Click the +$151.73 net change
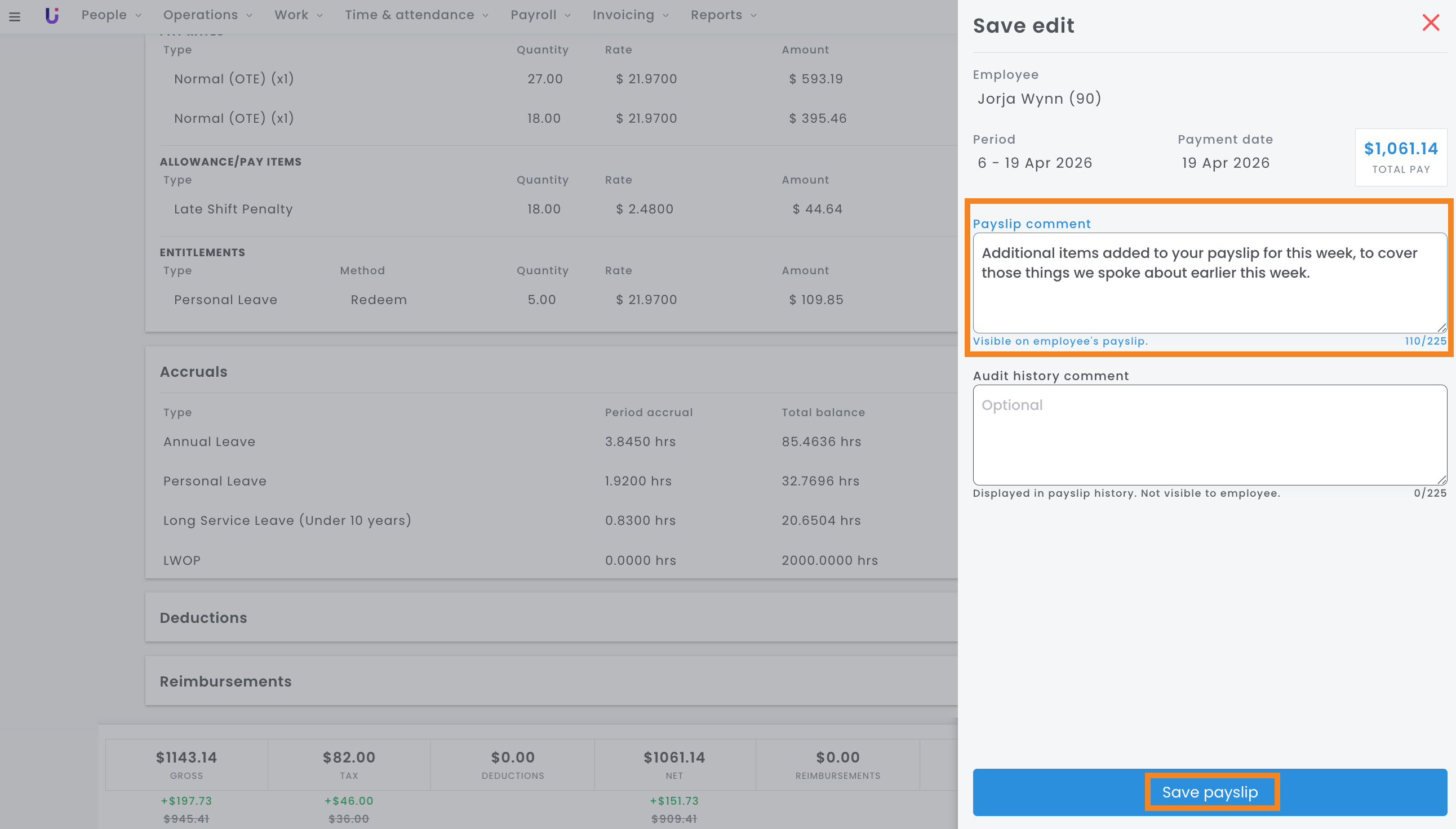1456x829 pixels. (x=674, y=800)
